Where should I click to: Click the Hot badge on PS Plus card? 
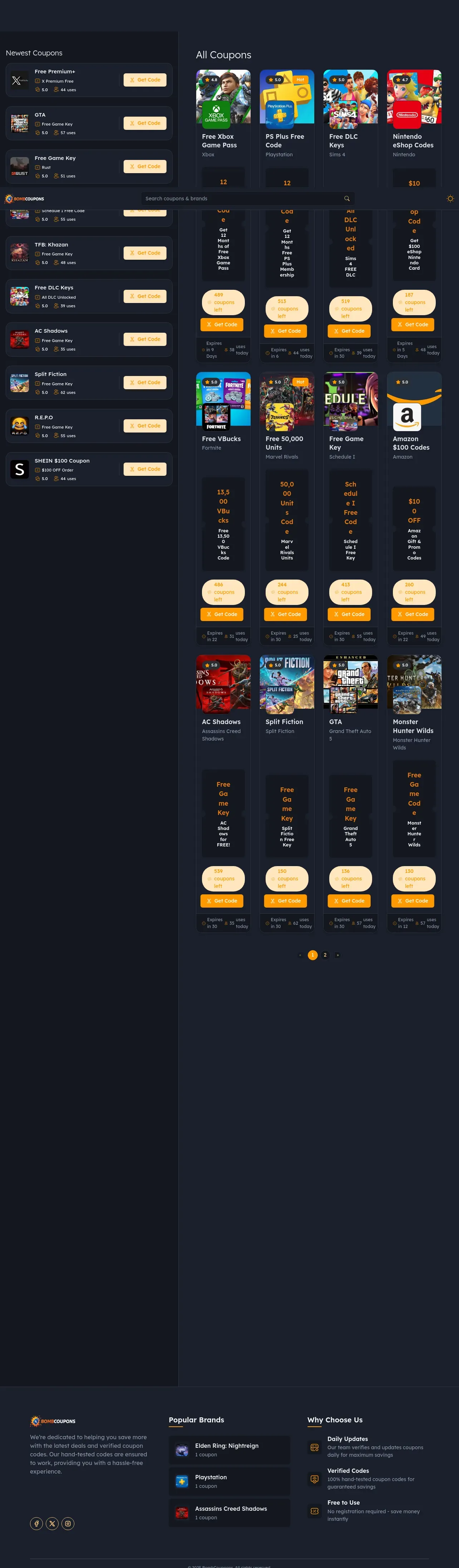tap(300, 80)
